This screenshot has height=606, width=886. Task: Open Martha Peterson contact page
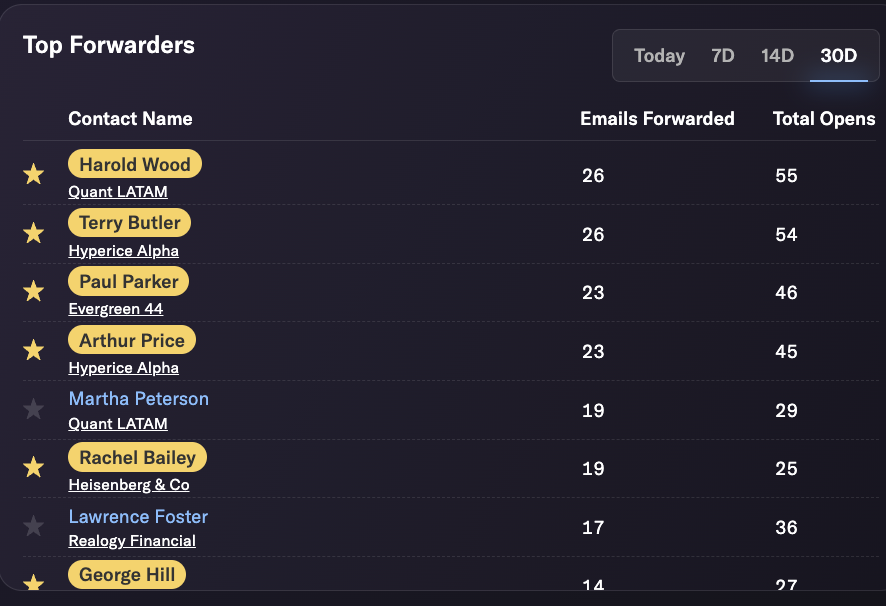138,399
